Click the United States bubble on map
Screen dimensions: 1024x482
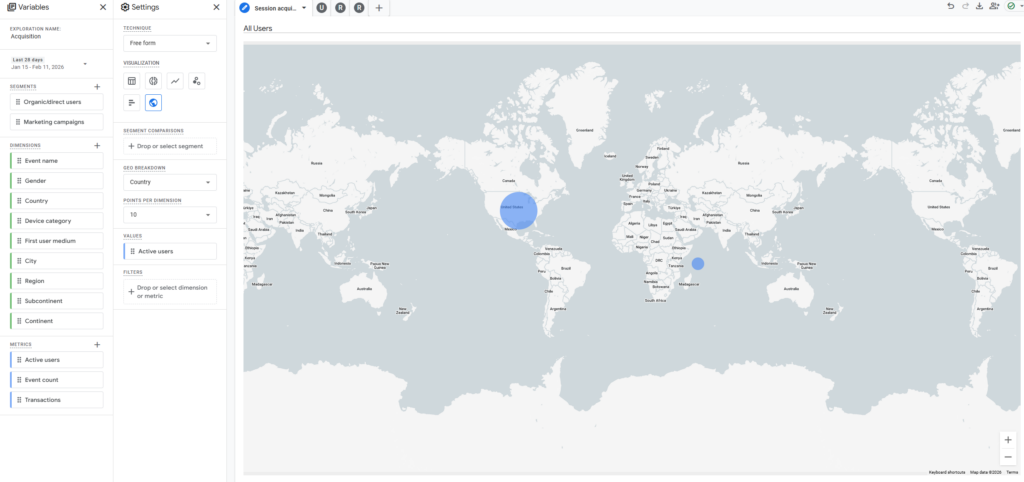(x=518, y=210)
